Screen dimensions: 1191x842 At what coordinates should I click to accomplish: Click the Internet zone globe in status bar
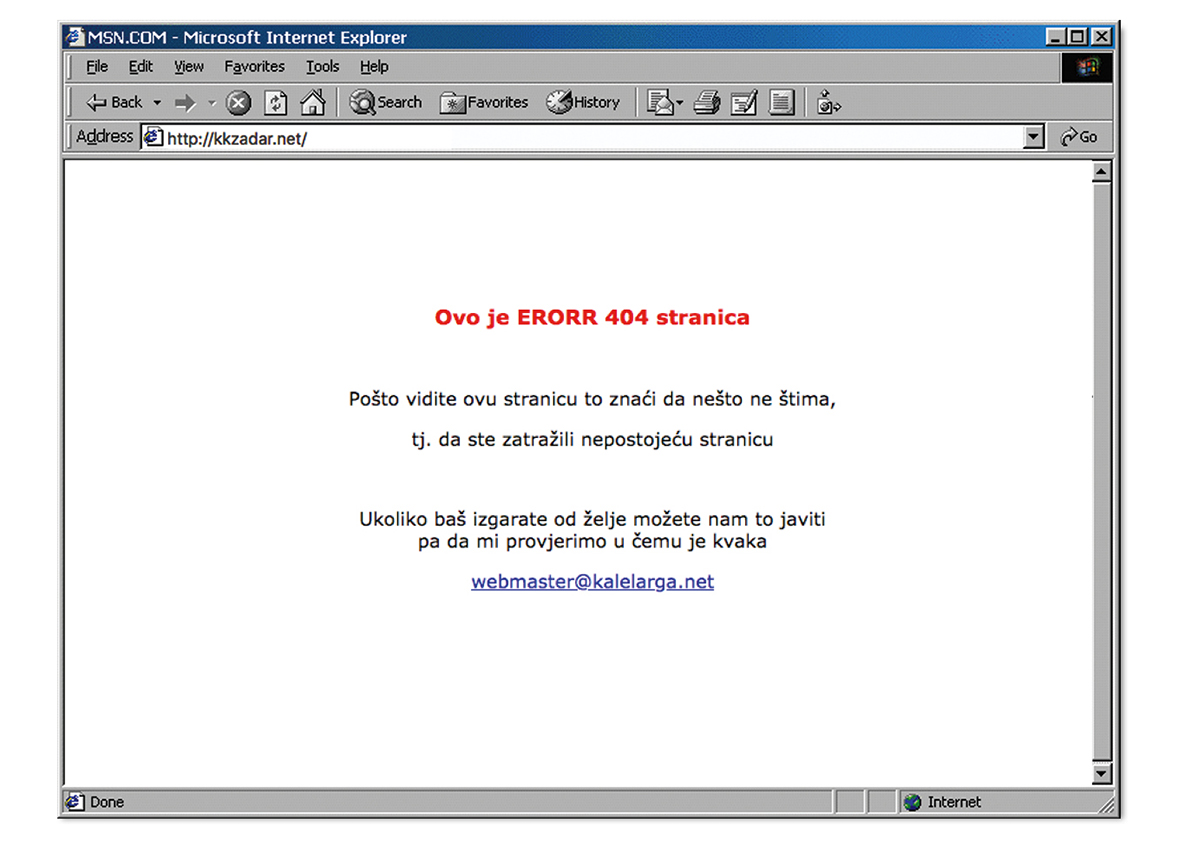tap(912, 801)
